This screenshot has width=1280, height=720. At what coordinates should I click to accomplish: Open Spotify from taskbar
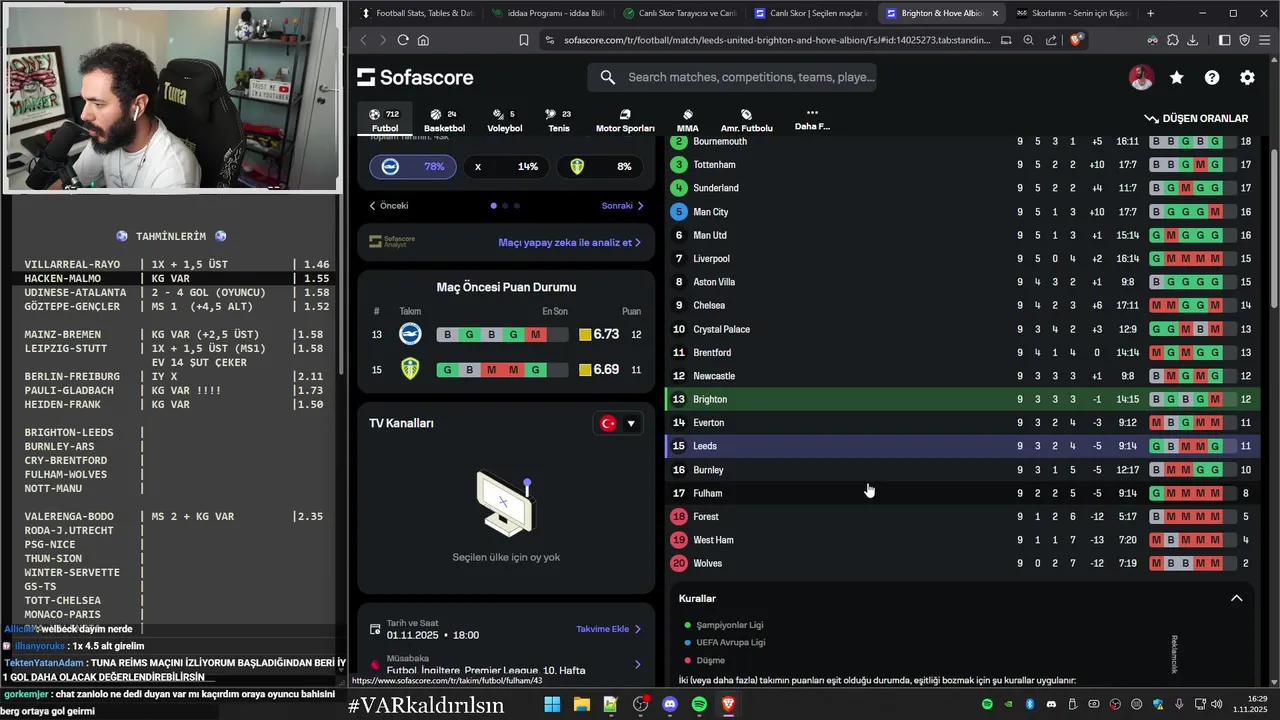click(699, 705)
